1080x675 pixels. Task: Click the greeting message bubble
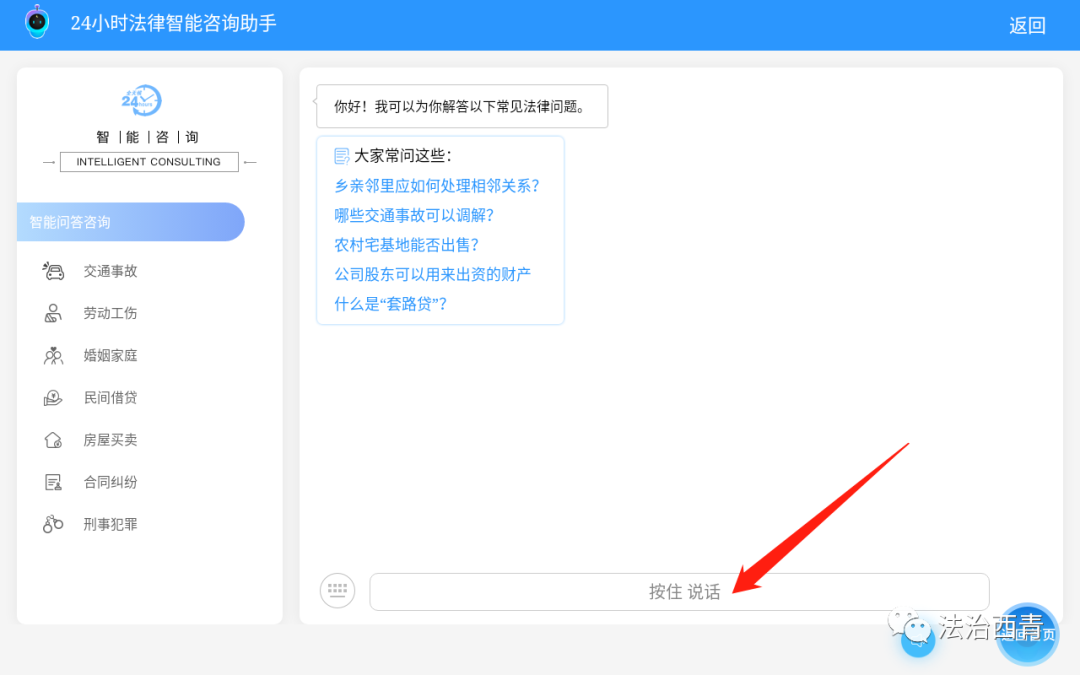tap(462, 105)
